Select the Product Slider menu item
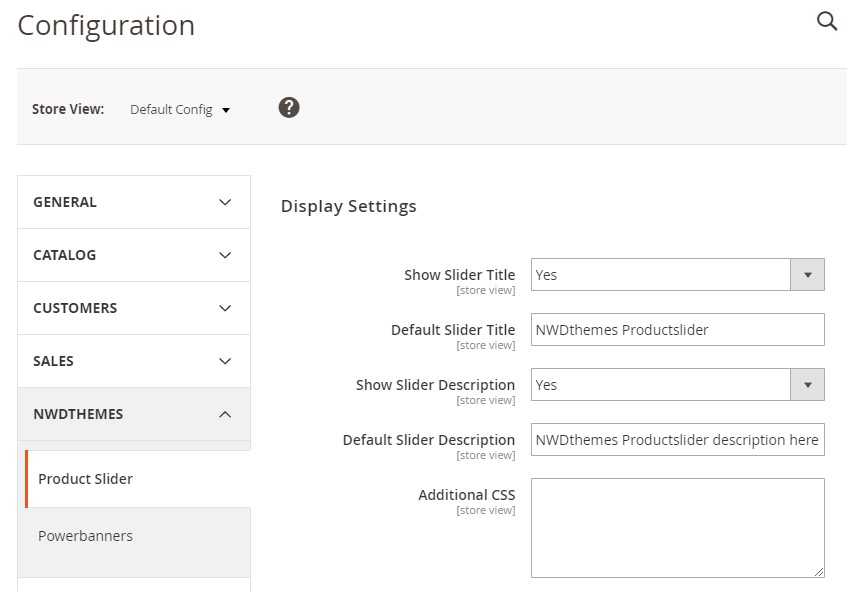Image resolution: width=847 pixels, height=592 pixels. pyautogui.click(x=86, y=479)
